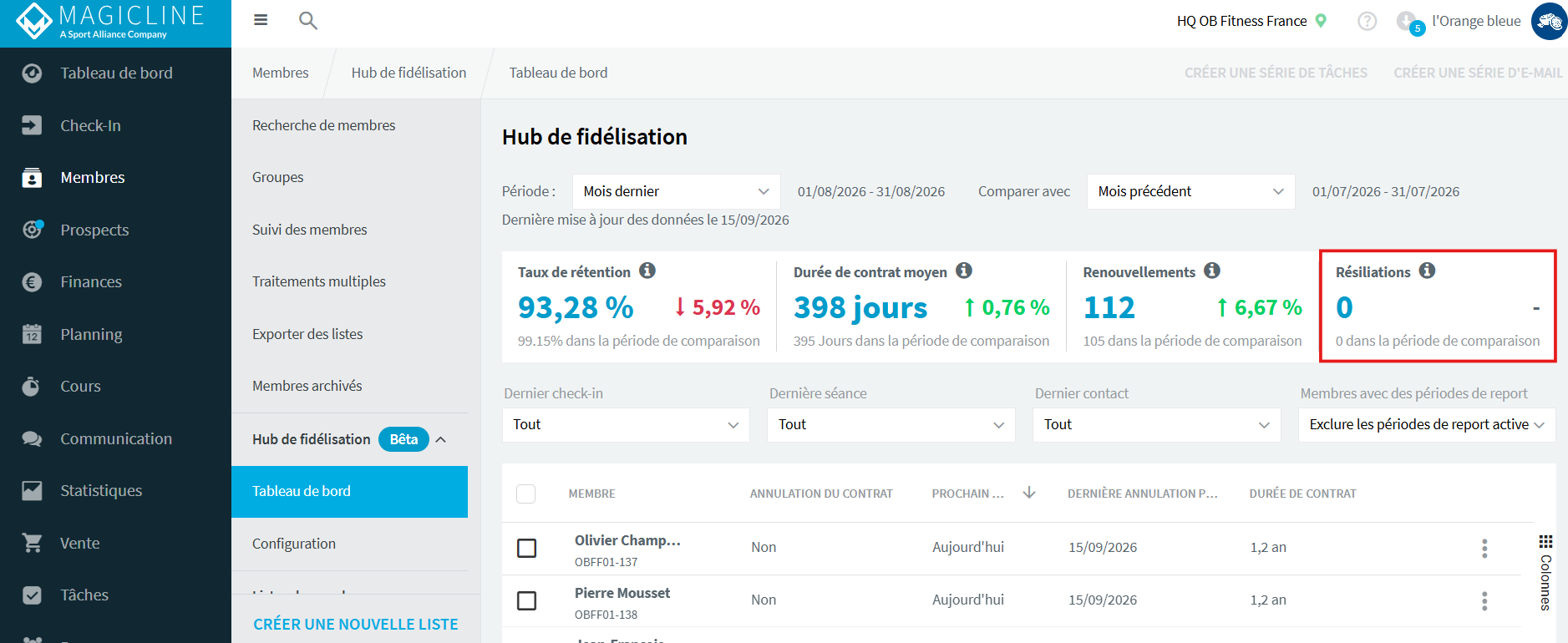This screenshot has height=643, width=1568.
Task: Click the info icon beside Résiliations
Action: click(1428, 271)
